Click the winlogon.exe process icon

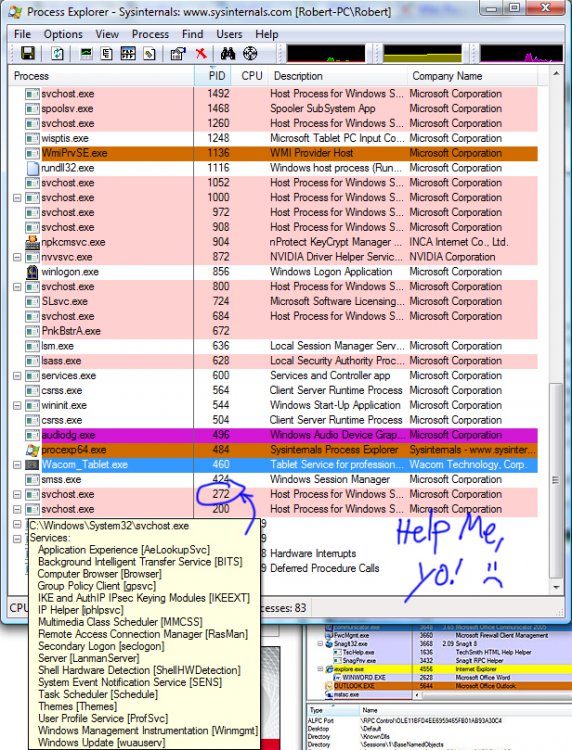32,272
